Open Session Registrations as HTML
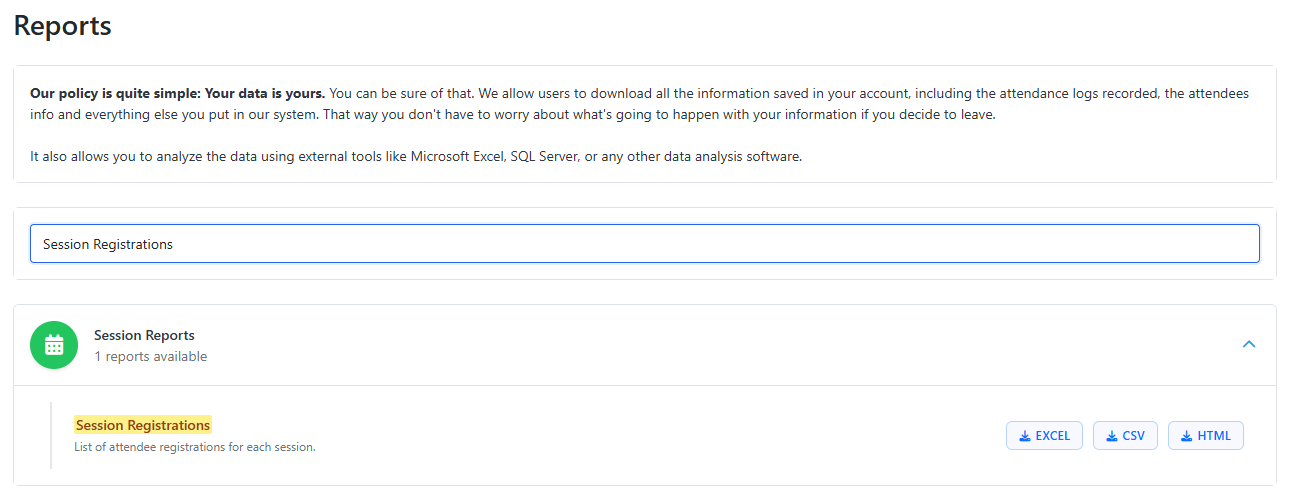 [1205, 436]
